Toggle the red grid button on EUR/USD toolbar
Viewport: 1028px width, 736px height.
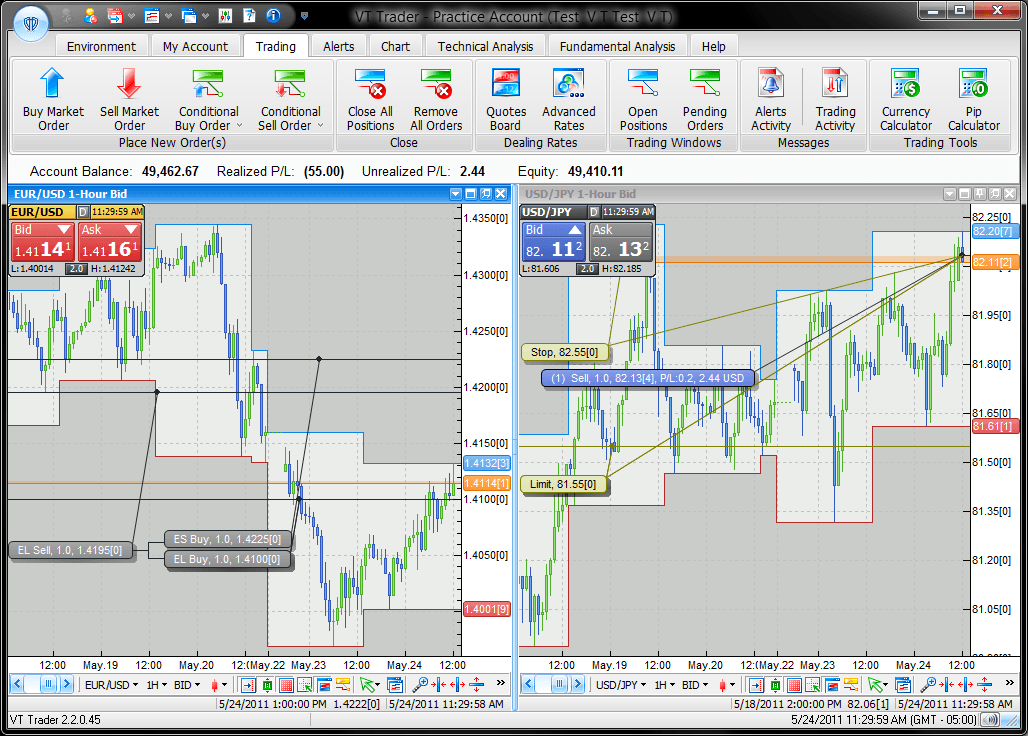pos(286,685)
